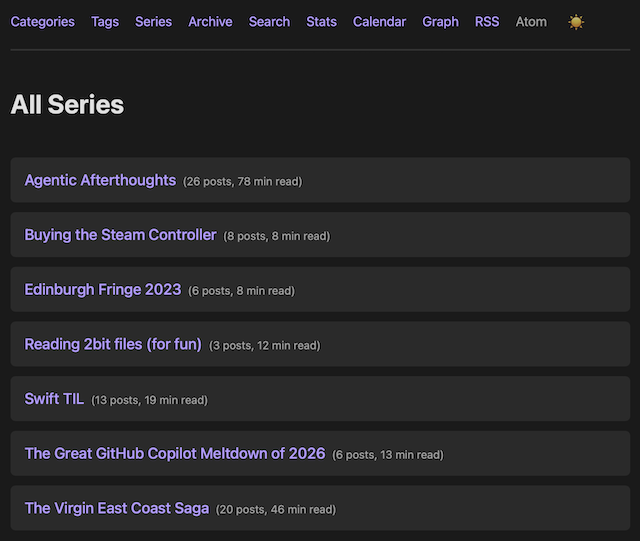The width and height of the screenshot is (640, 541).
Task: Open the RSS feed link
Action: pyautogui.click(x=487, y=22)
